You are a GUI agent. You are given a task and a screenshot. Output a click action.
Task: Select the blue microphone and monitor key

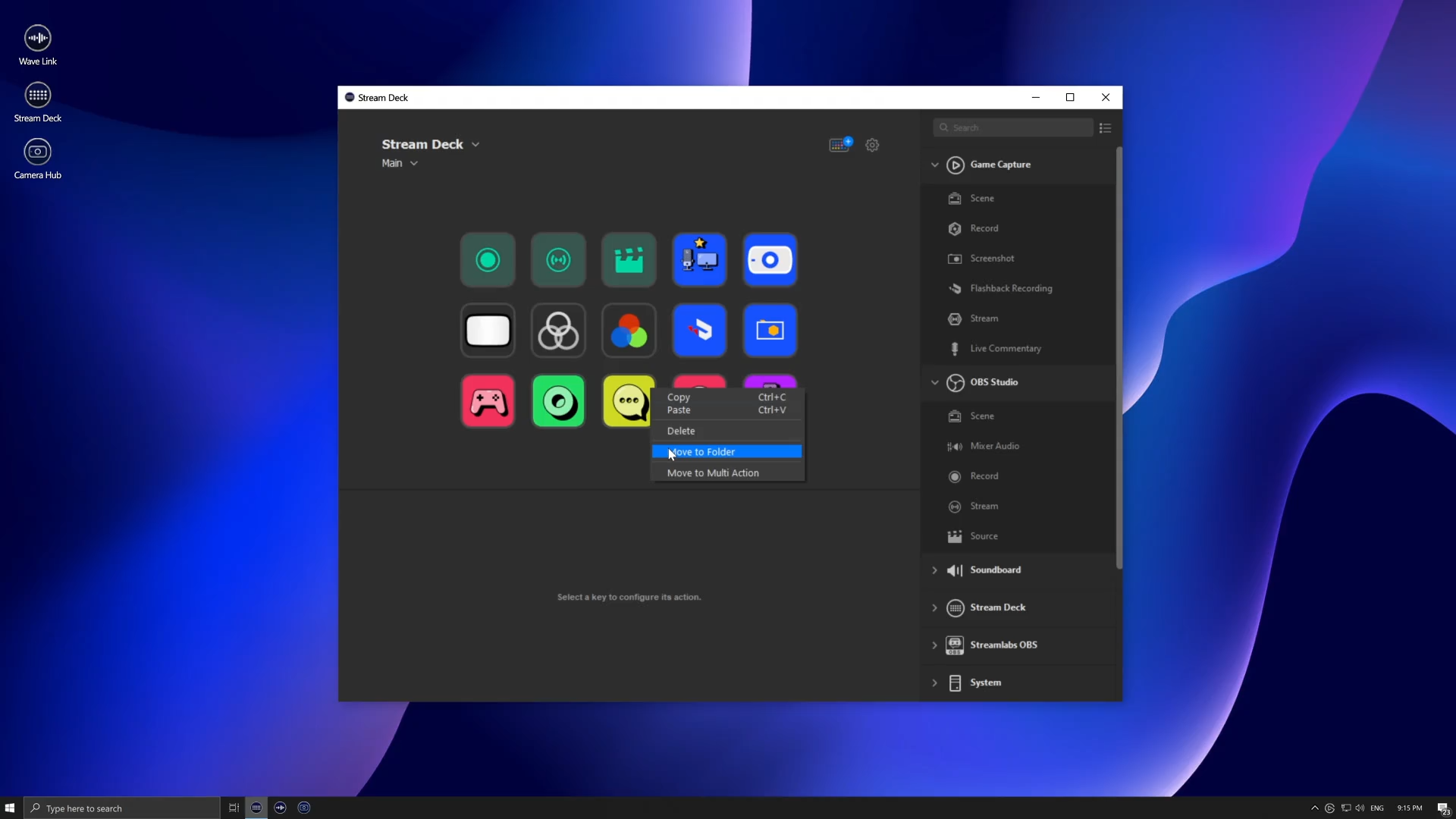(x=699, y=260)
